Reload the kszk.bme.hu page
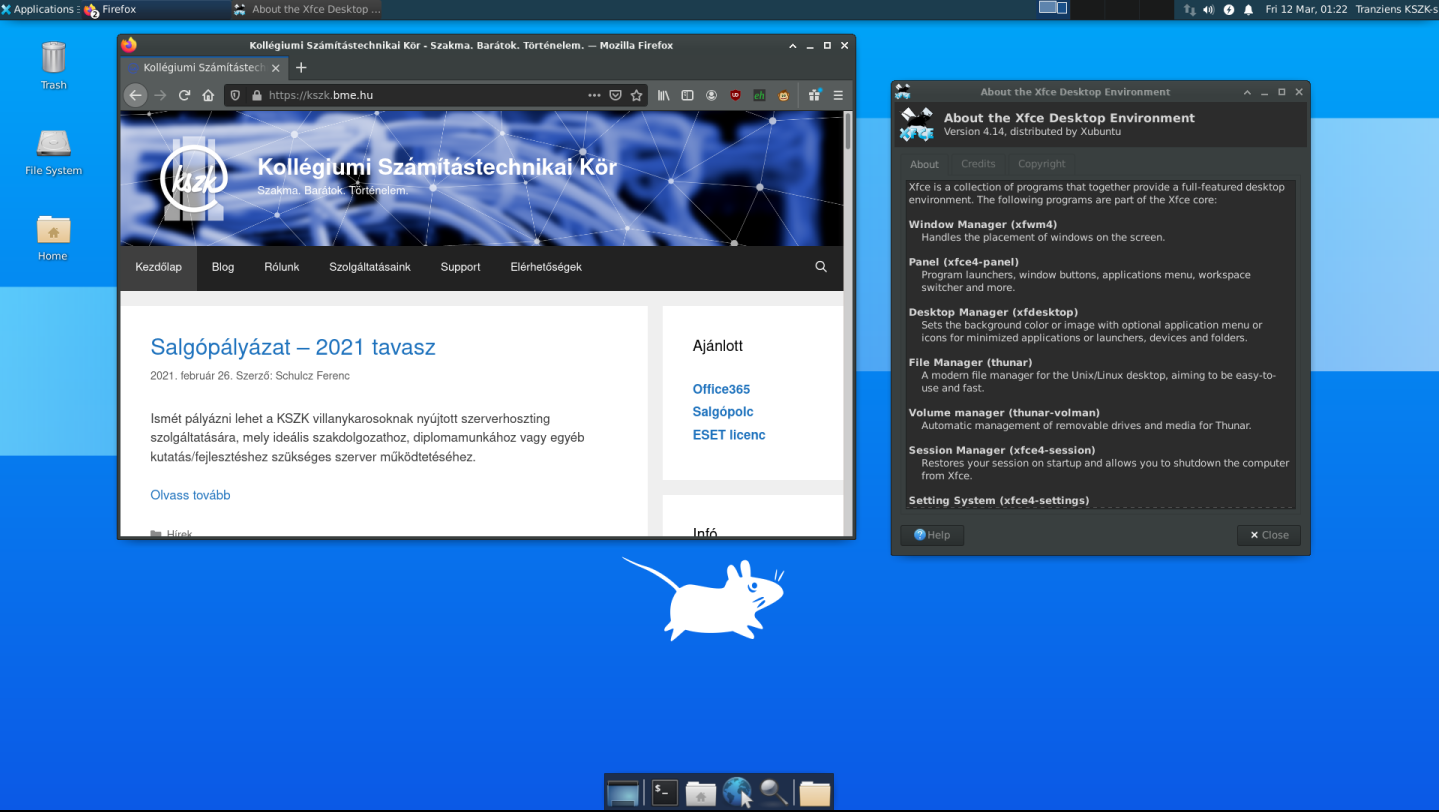 click(184, 95)
